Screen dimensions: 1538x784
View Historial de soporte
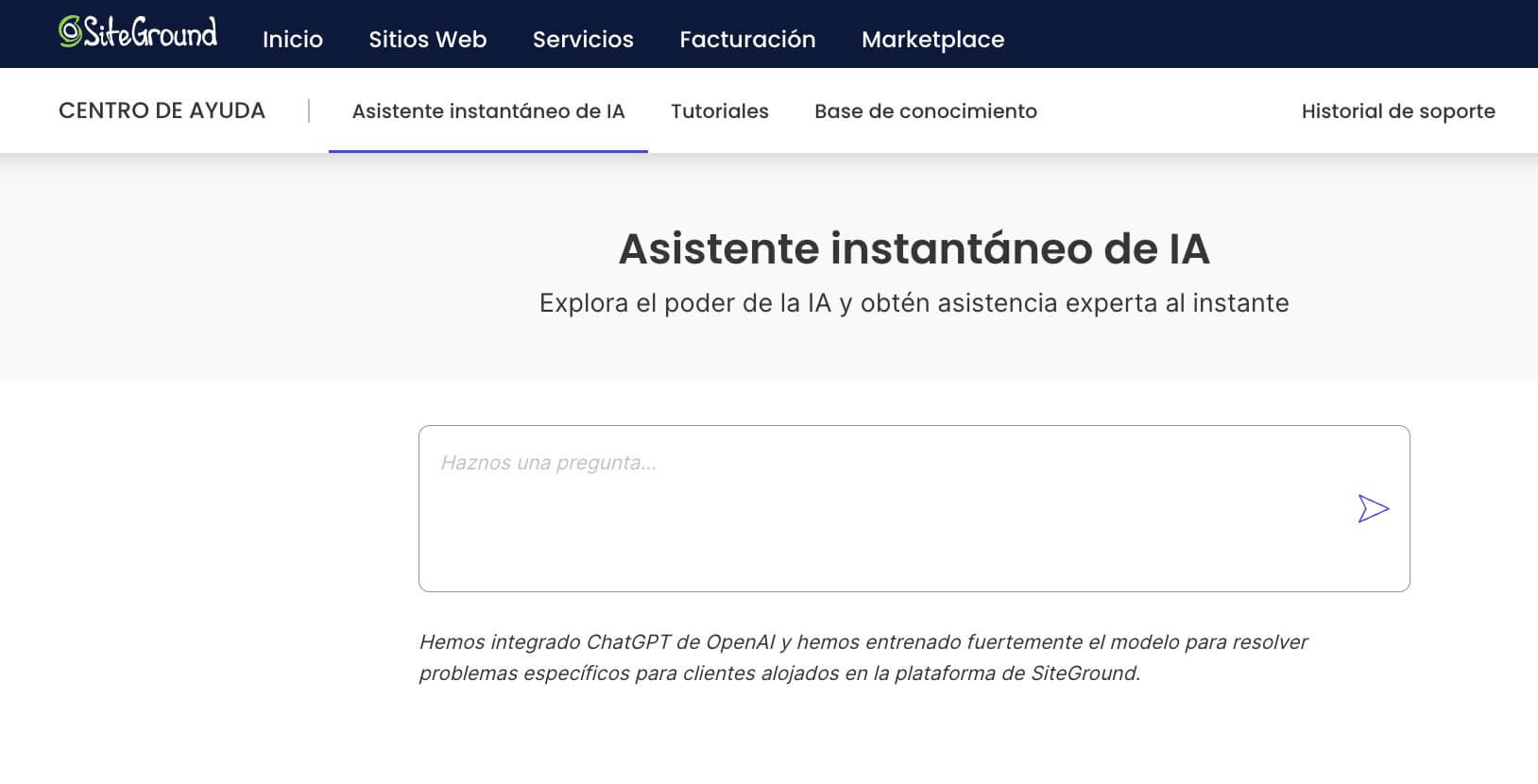pyautogui.click(x=1398, y=111)
